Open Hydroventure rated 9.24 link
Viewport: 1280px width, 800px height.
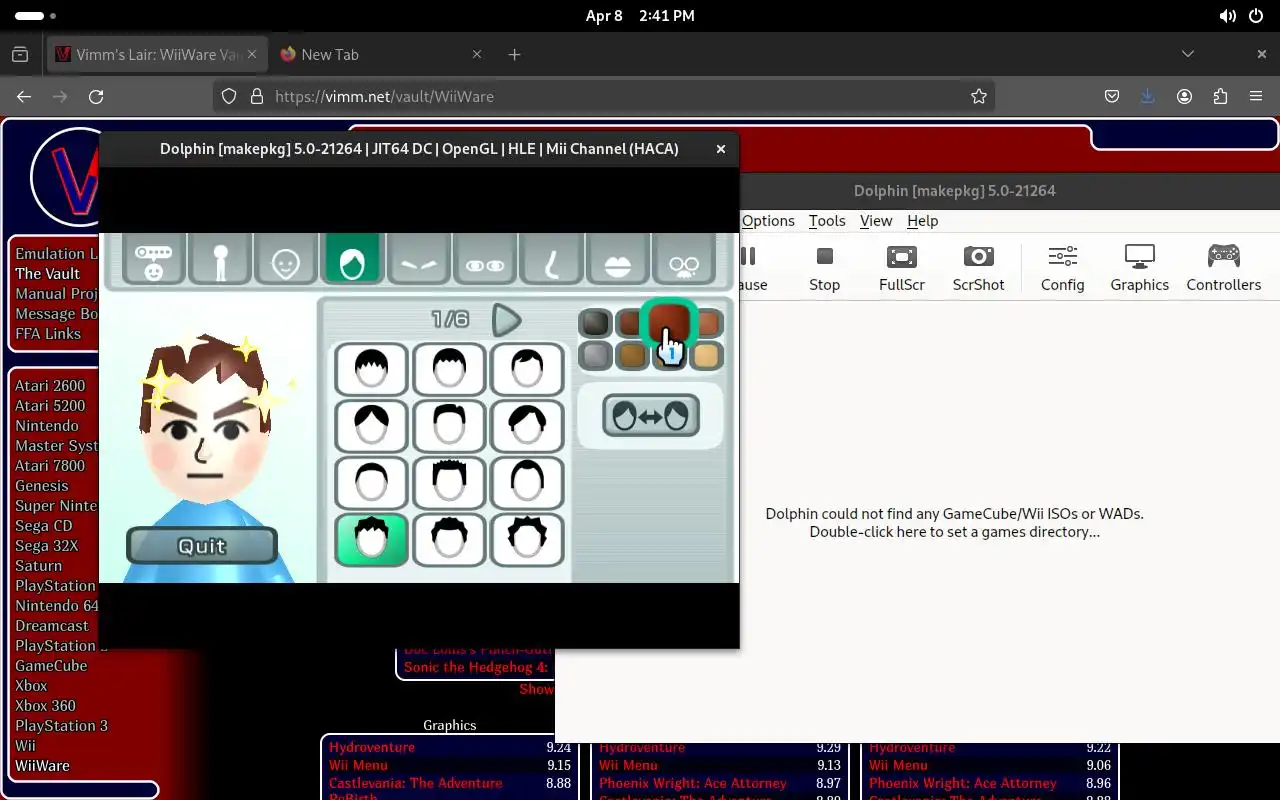372,747
